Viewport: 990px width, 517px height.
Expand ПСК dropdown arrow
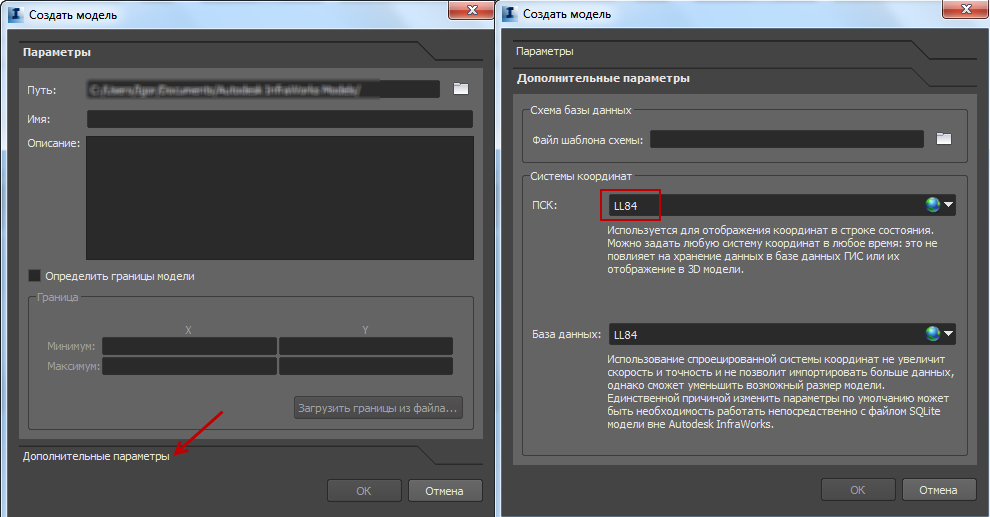coord(948,205)
